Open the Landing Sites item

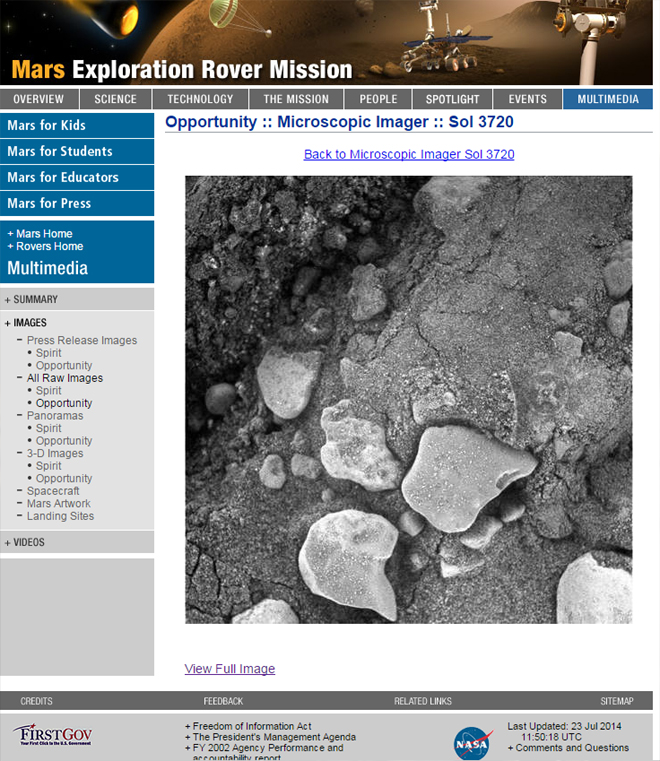click(60, 516)
